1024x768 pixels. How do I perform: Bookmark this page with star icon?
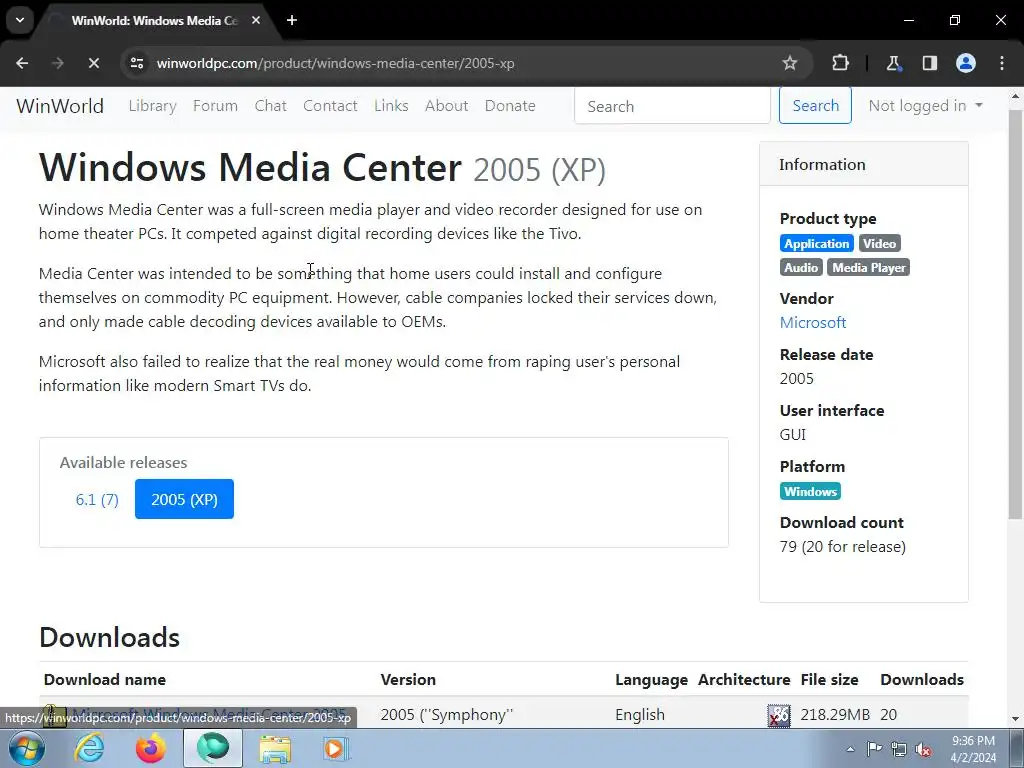pos(790,63)
